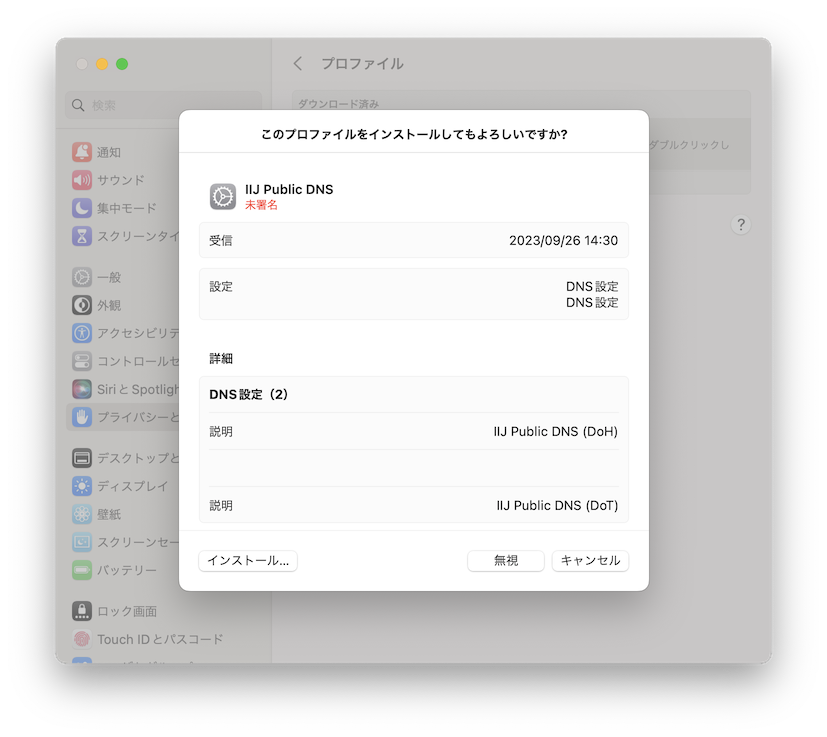Click the Screen Time hourglass icon
This screenshot has width=827, height=737.
(82, 236)
